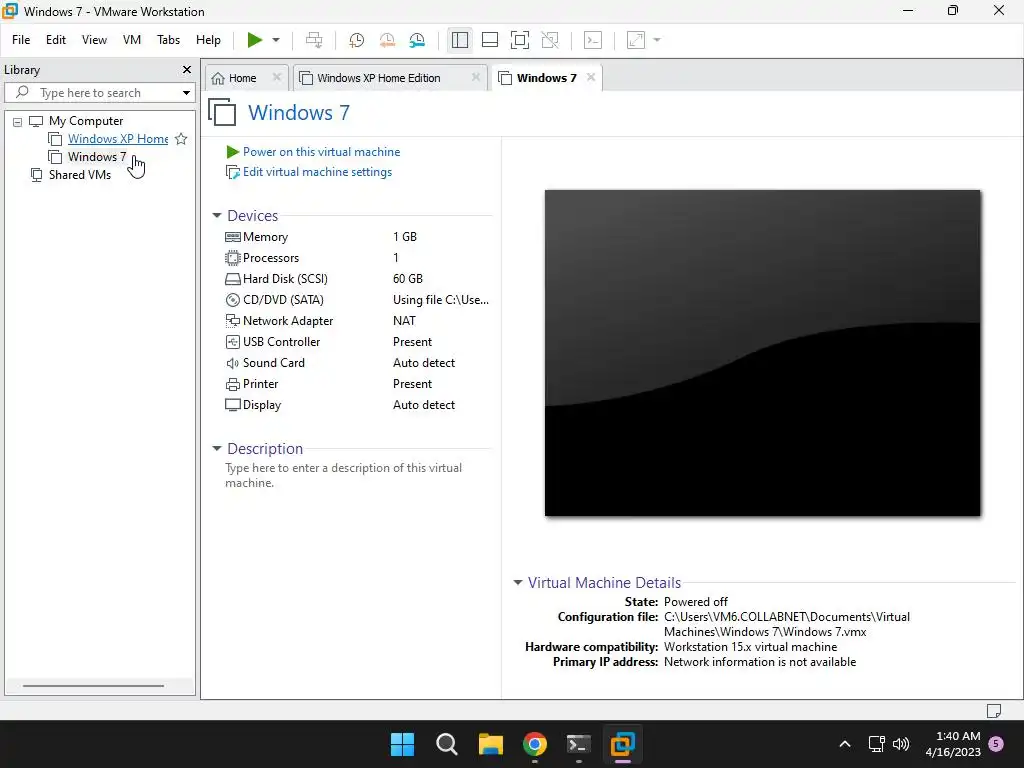Take a snapshot of this virtual machine
The image size is (1024, 768).
[356, 40]
